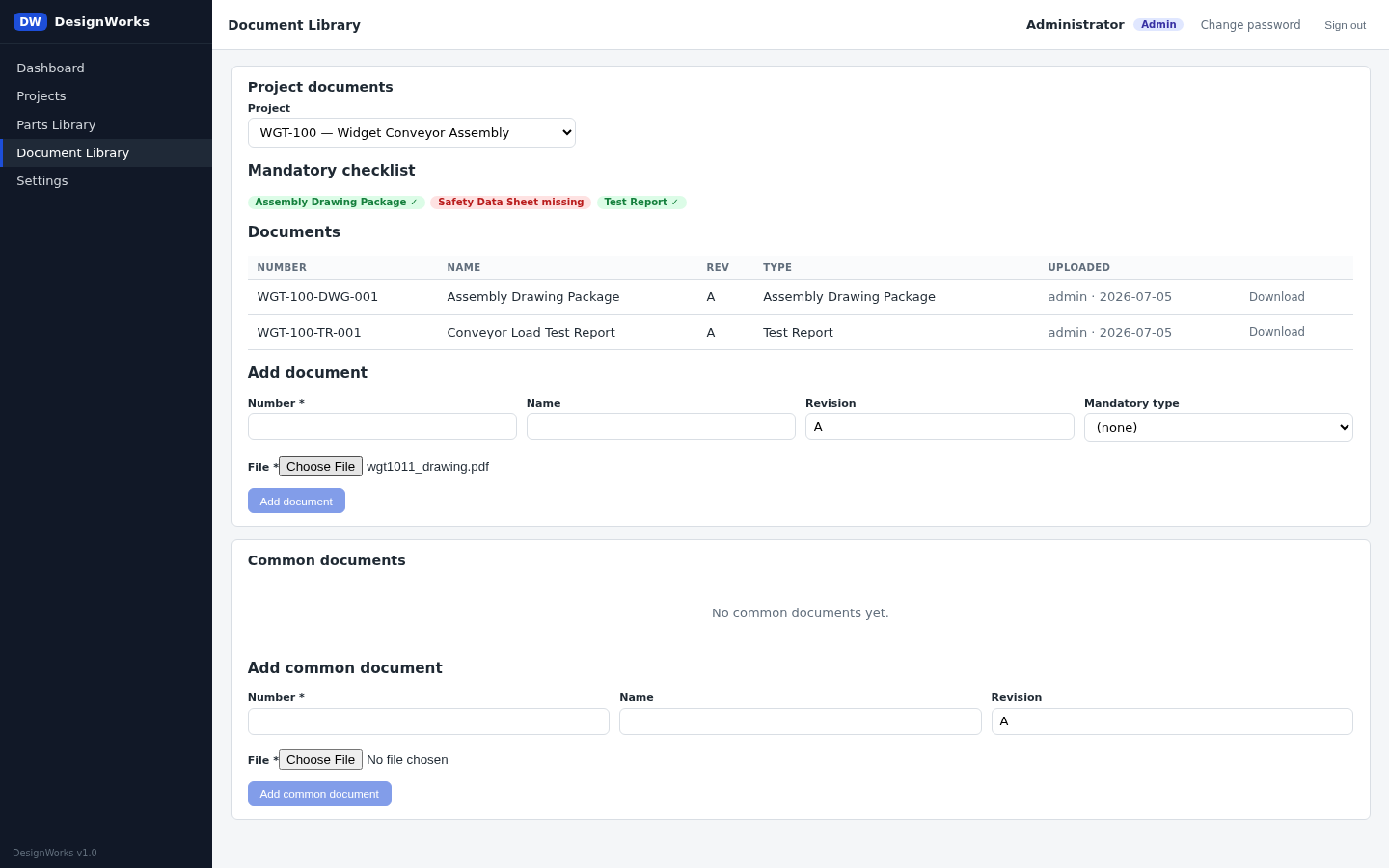Click the Admin role badge
This screenshot has height=868, width=1389.
(1158, 25)
